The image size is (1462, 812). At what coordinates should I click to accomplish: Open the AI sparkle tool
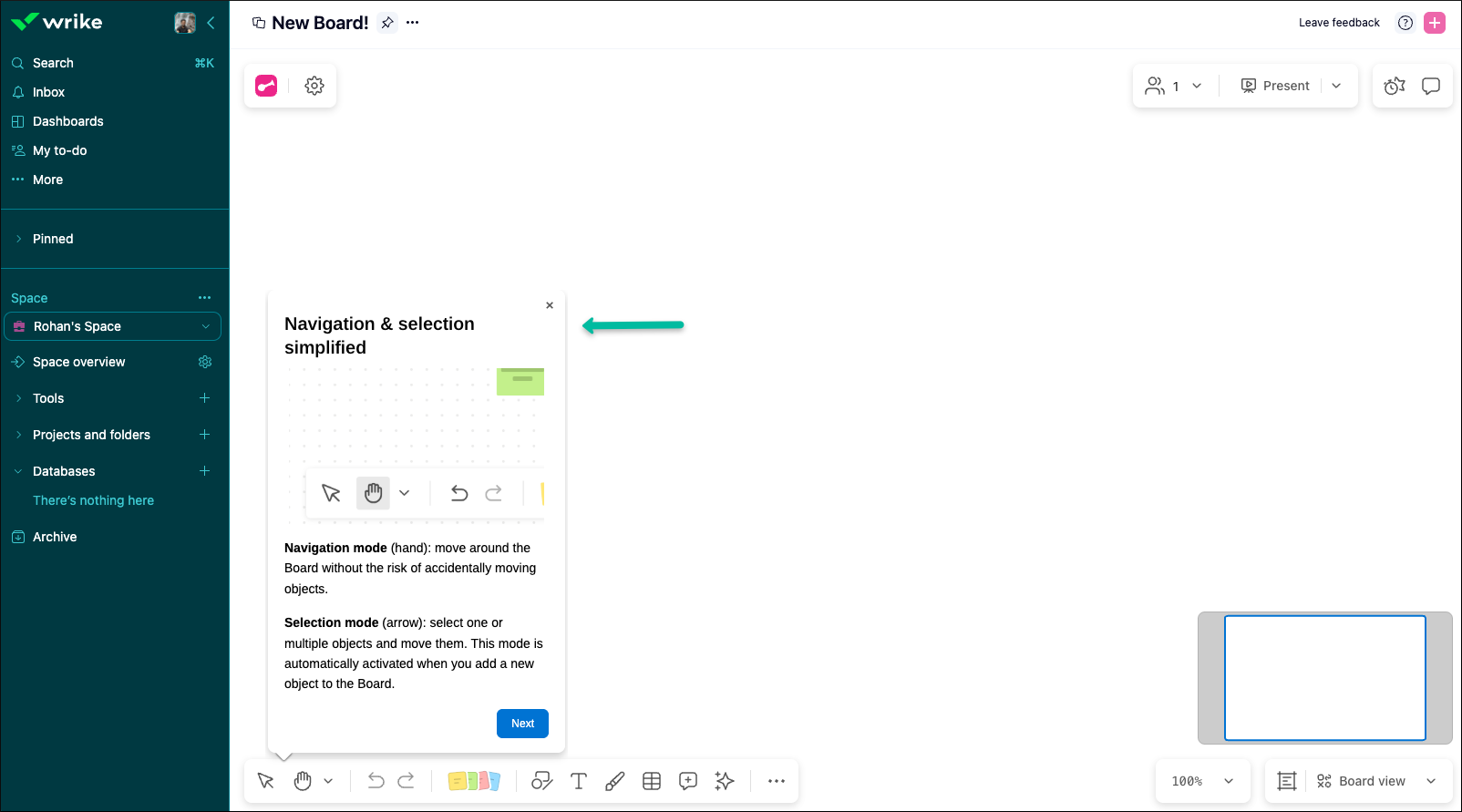(x=725, y=781)
